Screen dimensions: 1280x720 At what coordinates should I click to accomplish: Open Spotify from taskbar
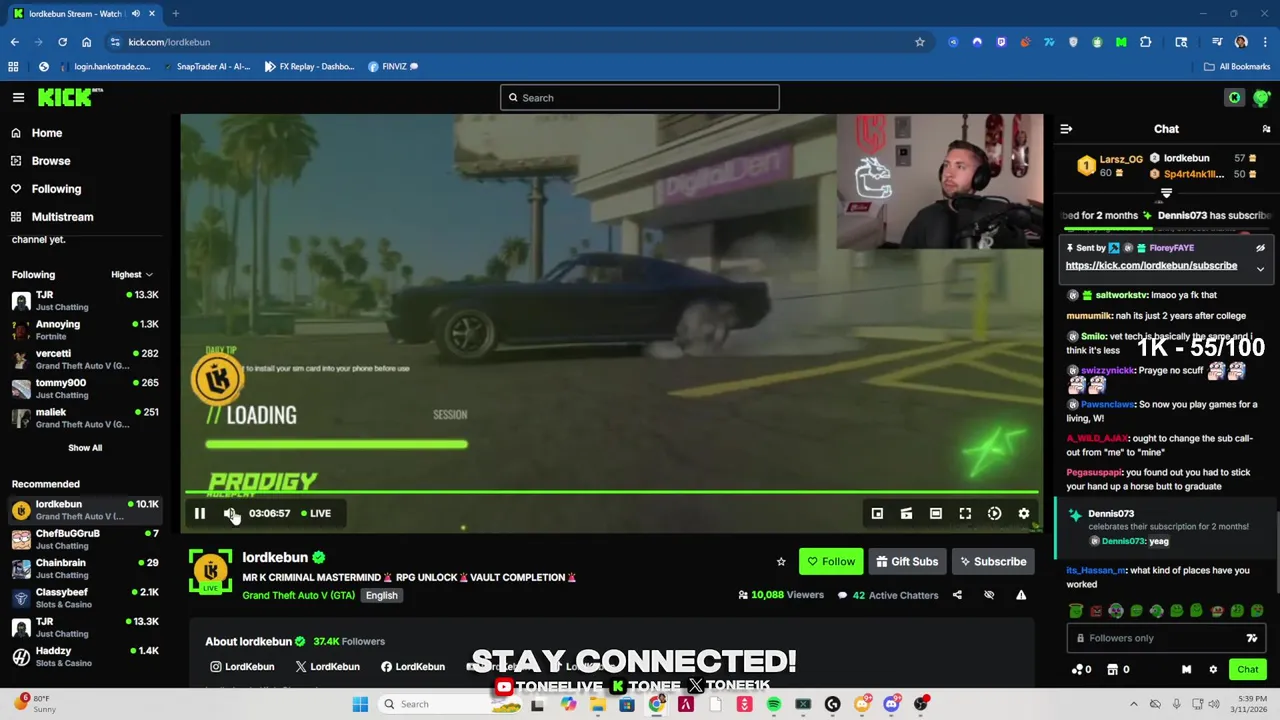[x=773, y=705]
